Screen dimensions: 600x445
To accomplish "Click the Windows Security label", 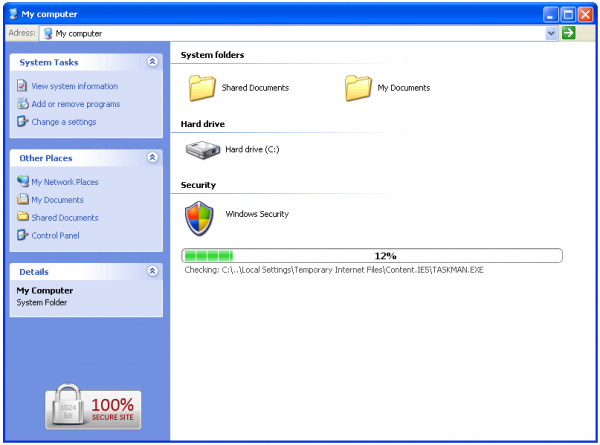I will [257, 214].
